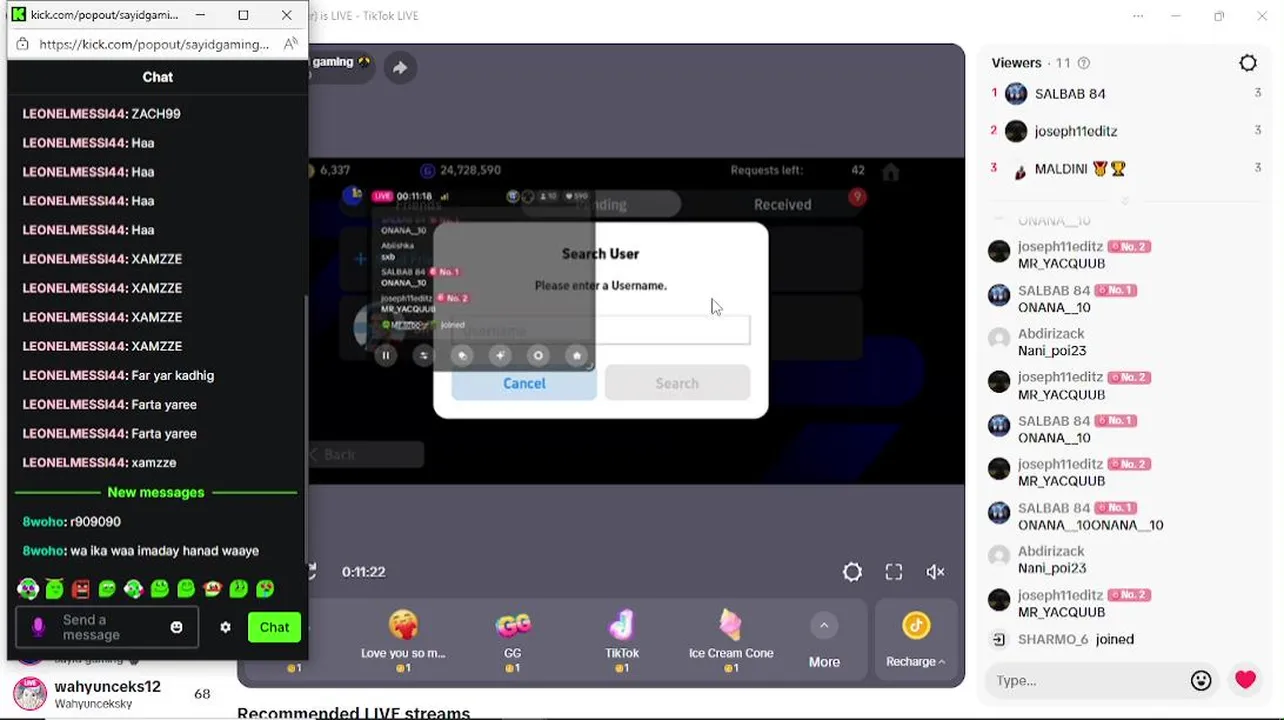Viewport: 1284px width, 720px height.
Task: Open the TikTok window more options ellipsis
Action: point(1138,16)
